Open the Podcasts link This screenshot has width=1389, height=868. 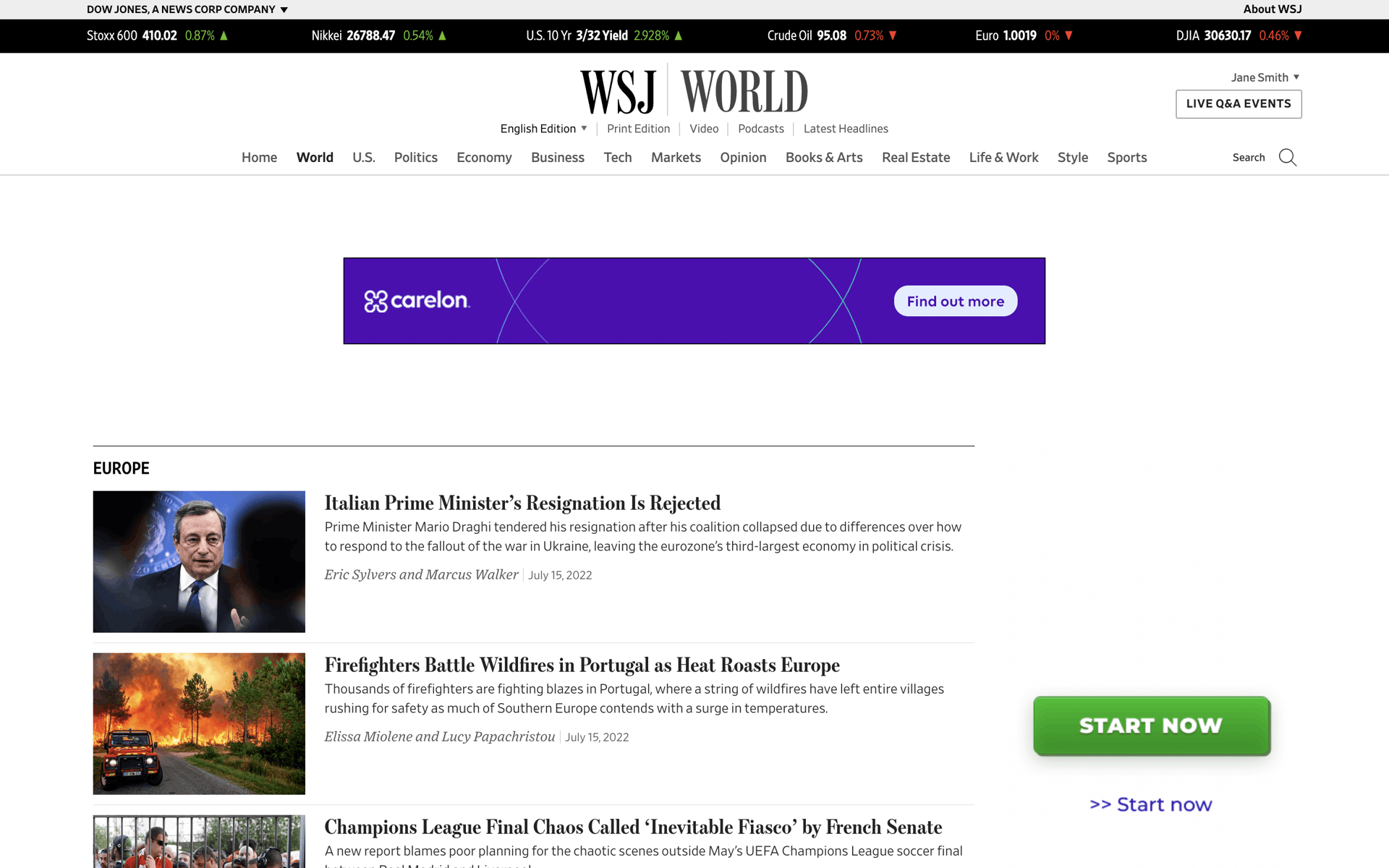[x=761, y=129]
